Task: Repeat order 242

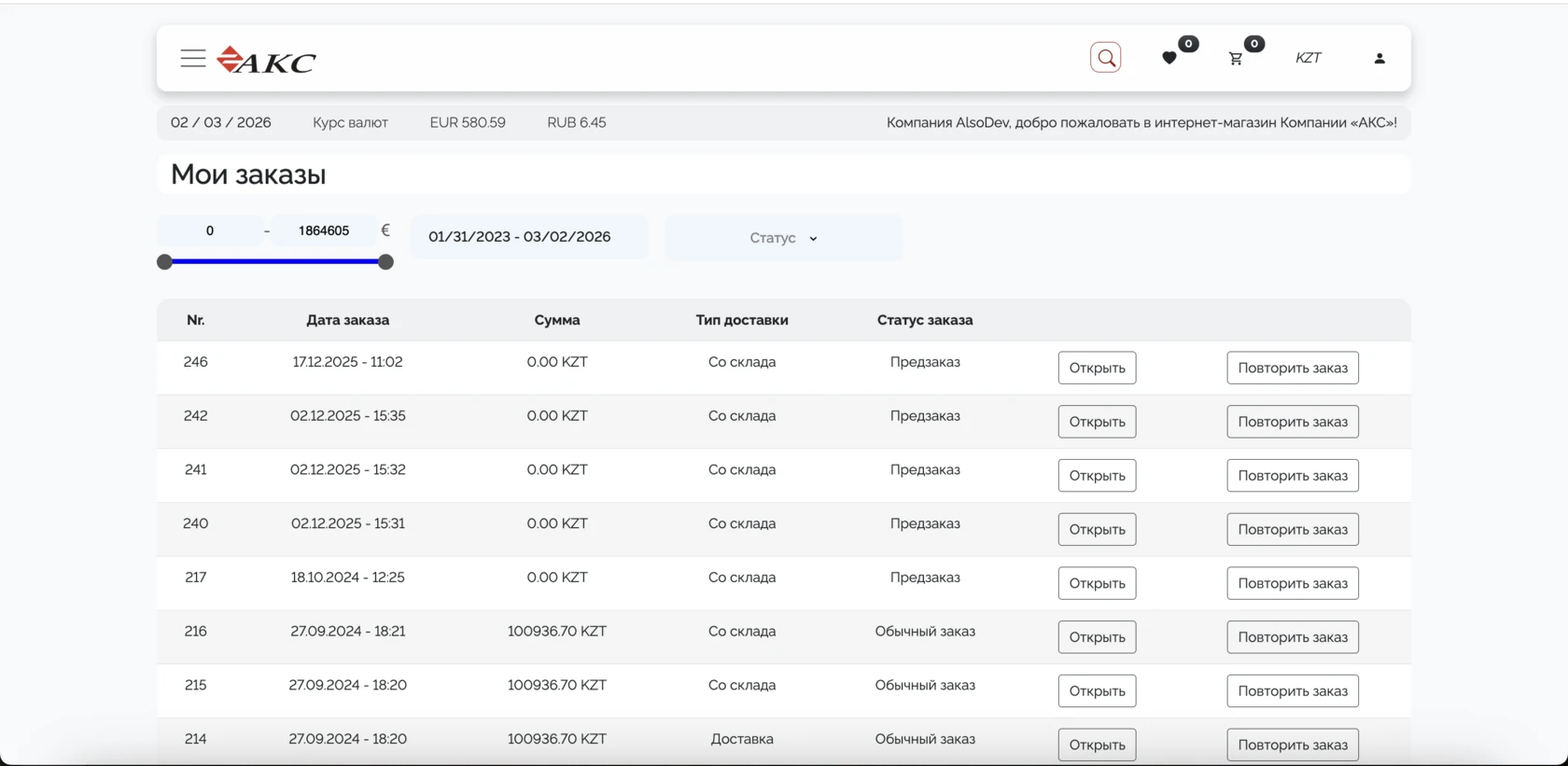Action: 1293,422
